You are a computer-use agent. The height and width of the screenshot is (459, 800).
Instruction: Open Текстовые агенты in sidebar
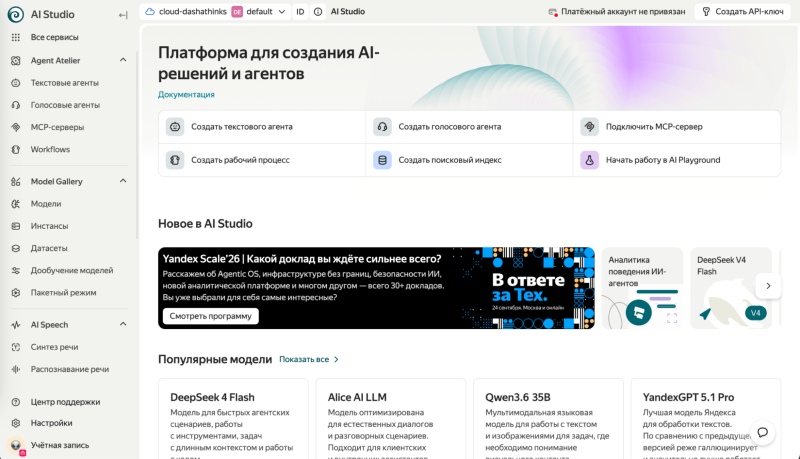coord(65,83)
